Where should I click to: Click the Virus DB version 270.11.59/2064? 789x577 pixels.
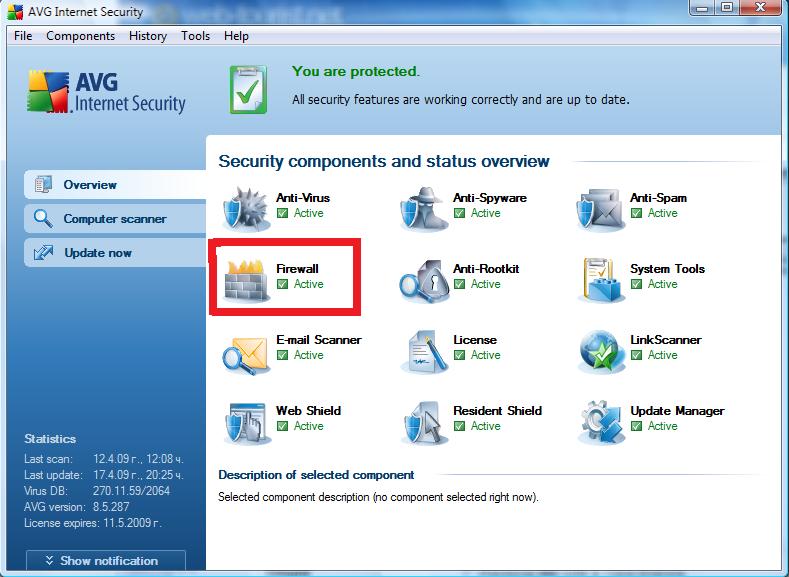pyautogui.click(x=131, y=490)
